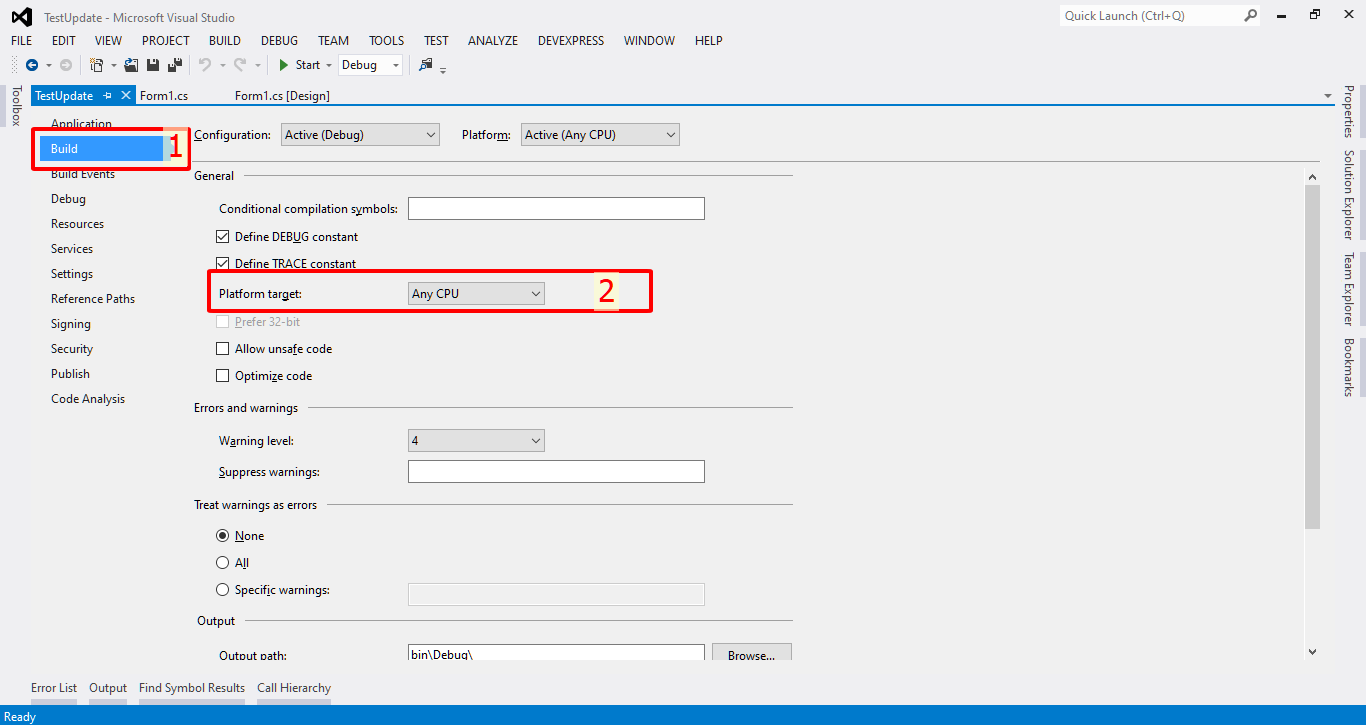The height and width of the screenshot is (725, 1366).
Task: Click the Browse output path button
Action: click(x=752, y=652)
